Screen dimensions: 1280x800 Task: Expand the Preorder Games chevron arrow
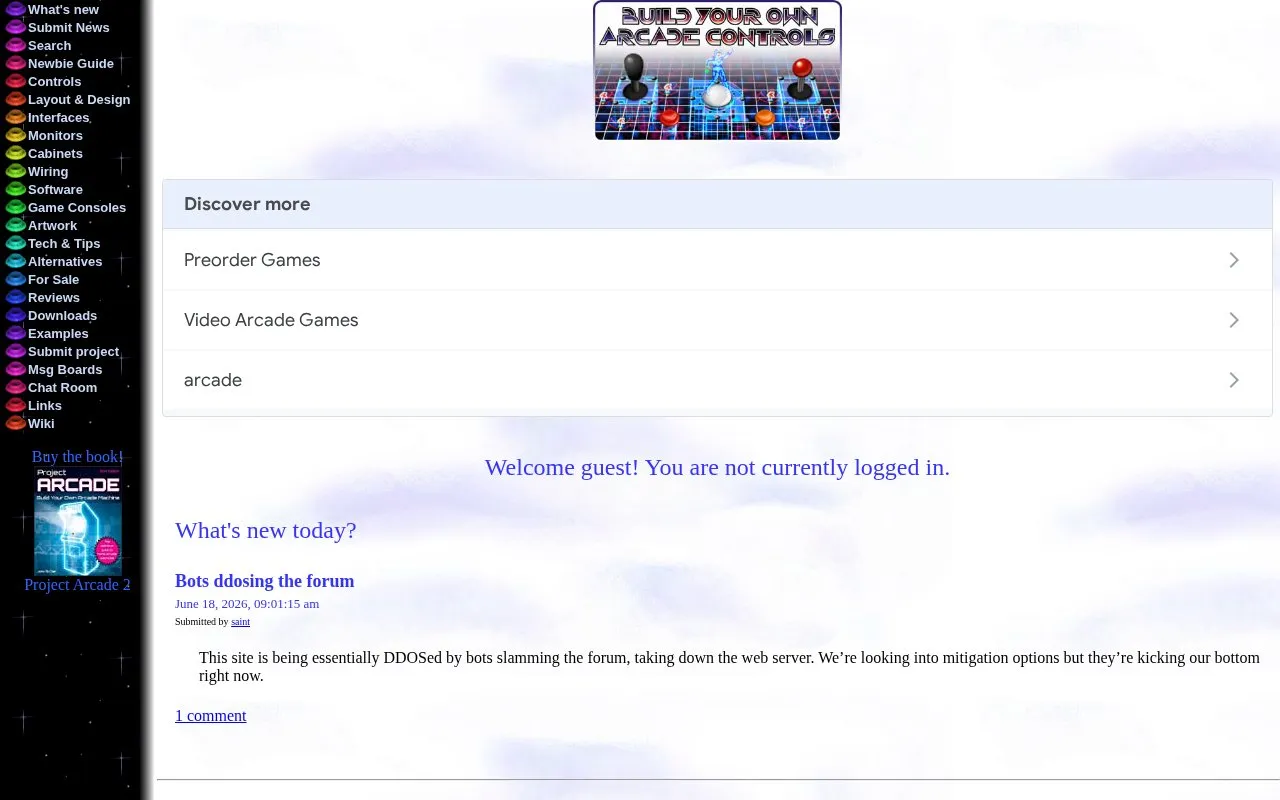pyautogui.click(x=1234, y=260)
